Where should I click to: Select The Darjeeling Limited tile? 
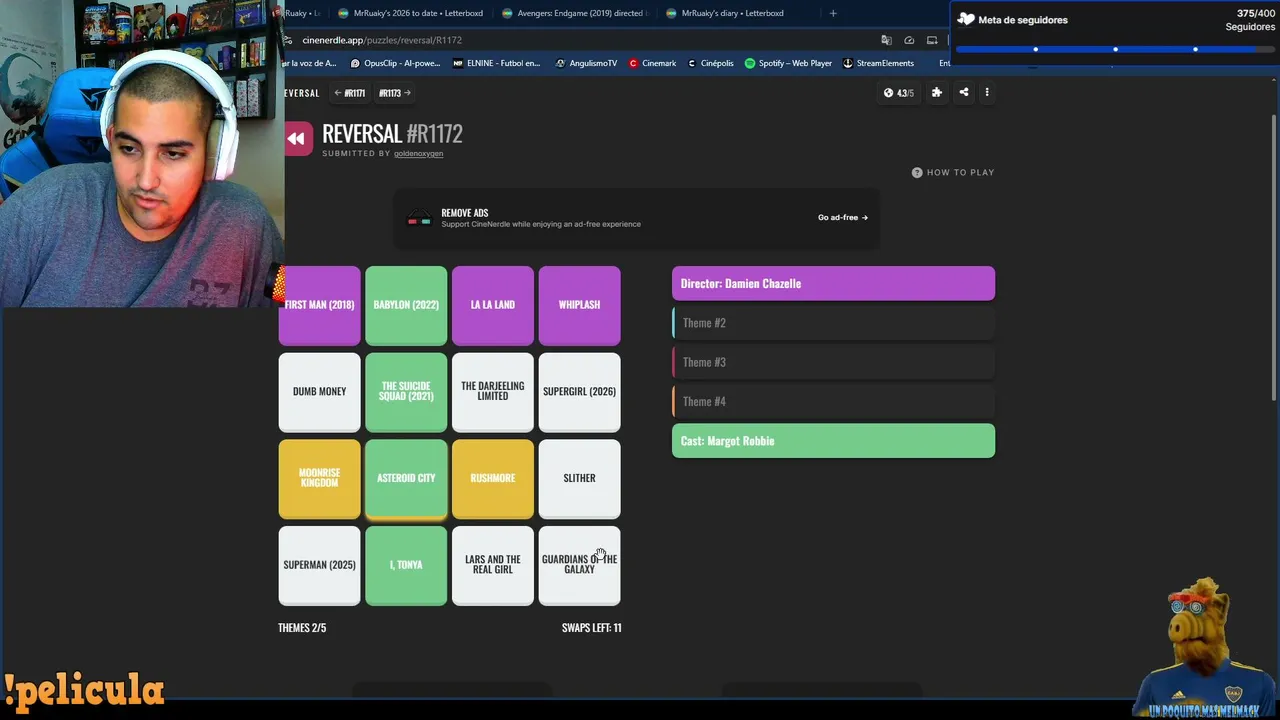click(x=493, y=392)
